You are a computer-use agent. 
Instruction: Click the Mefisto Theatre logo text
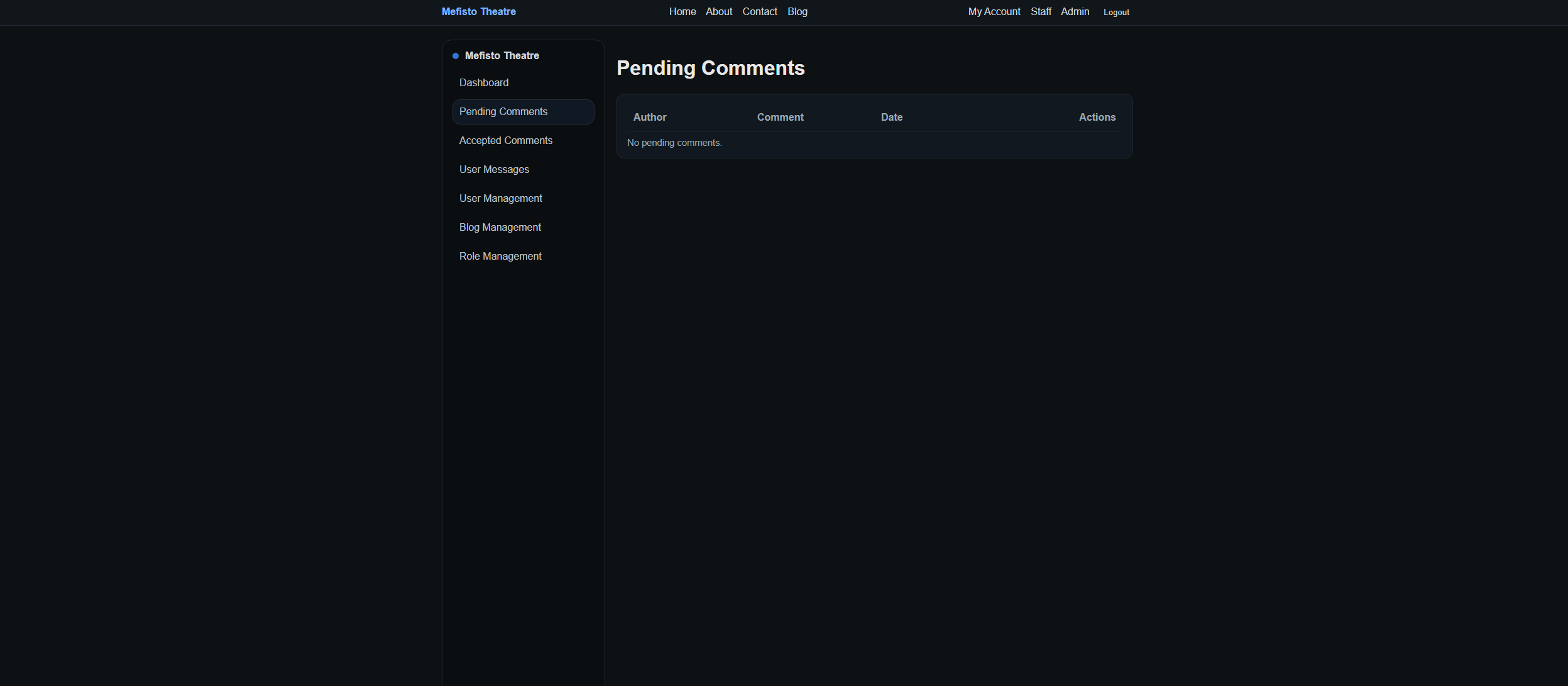(x=478, y=11)
